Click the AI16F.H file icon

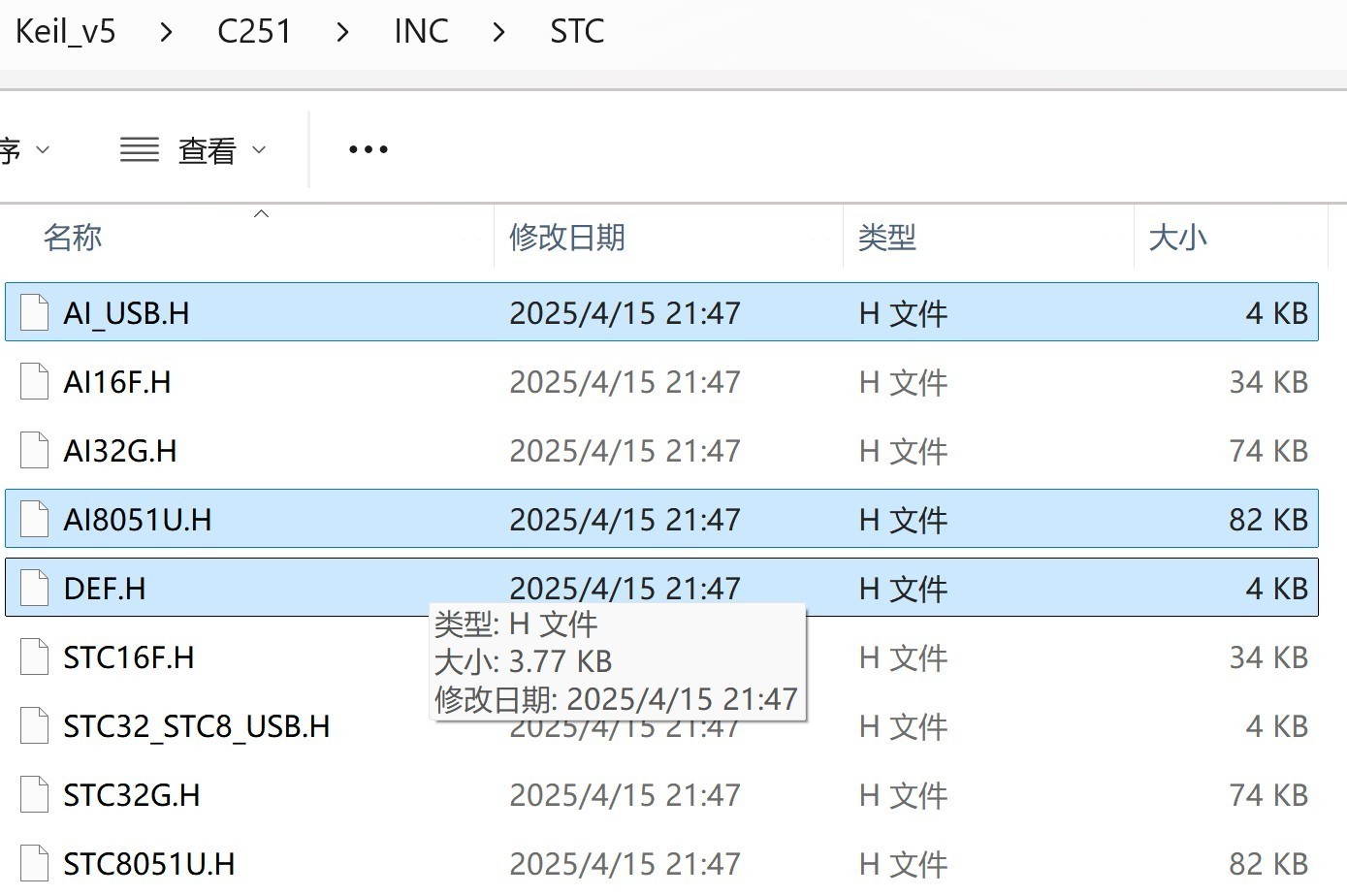(35, 382)
